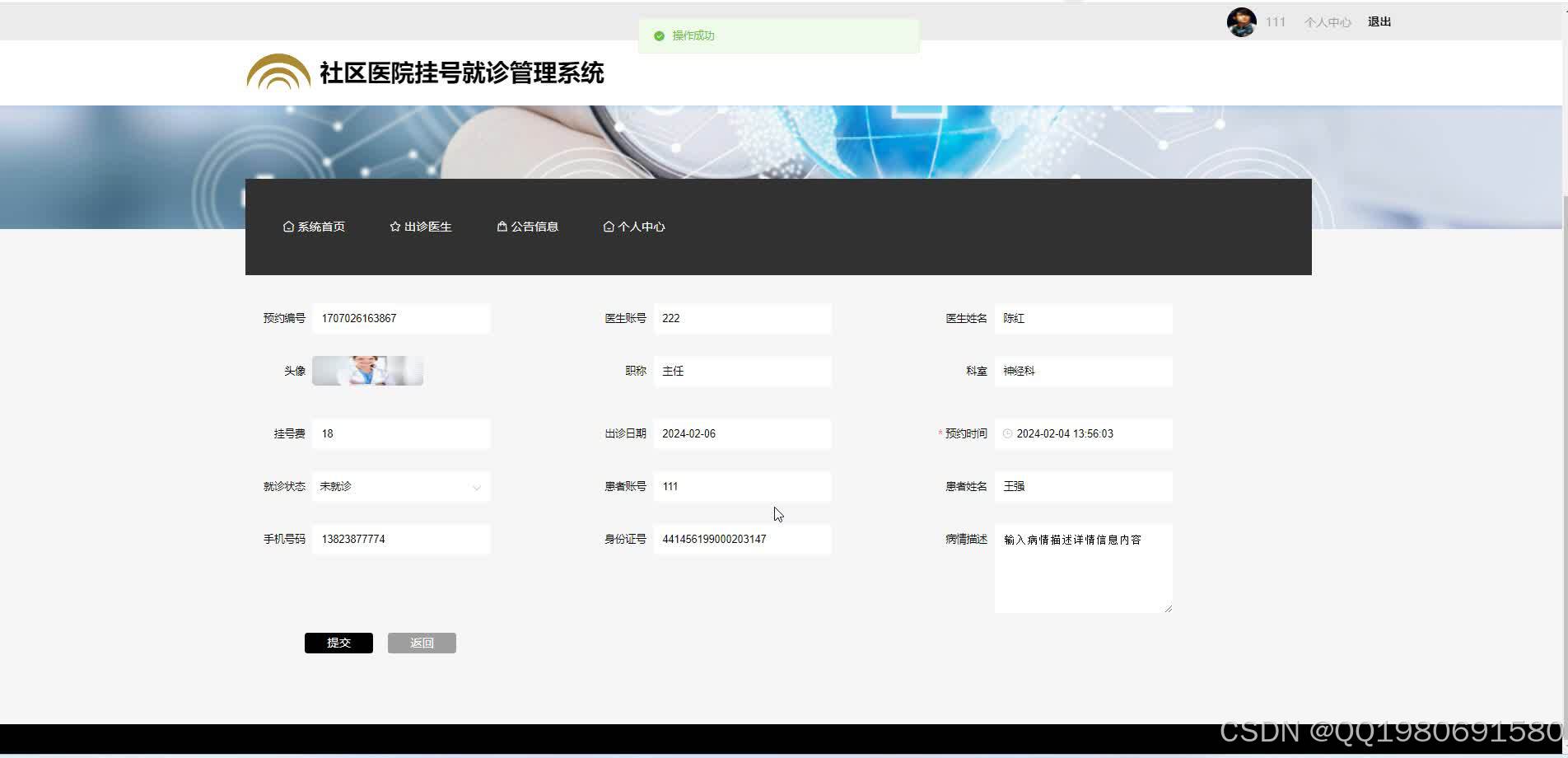Screen dimensions: 1568x758
Task: Click inside the 病情描述 text area
Action: [1083, 568]
